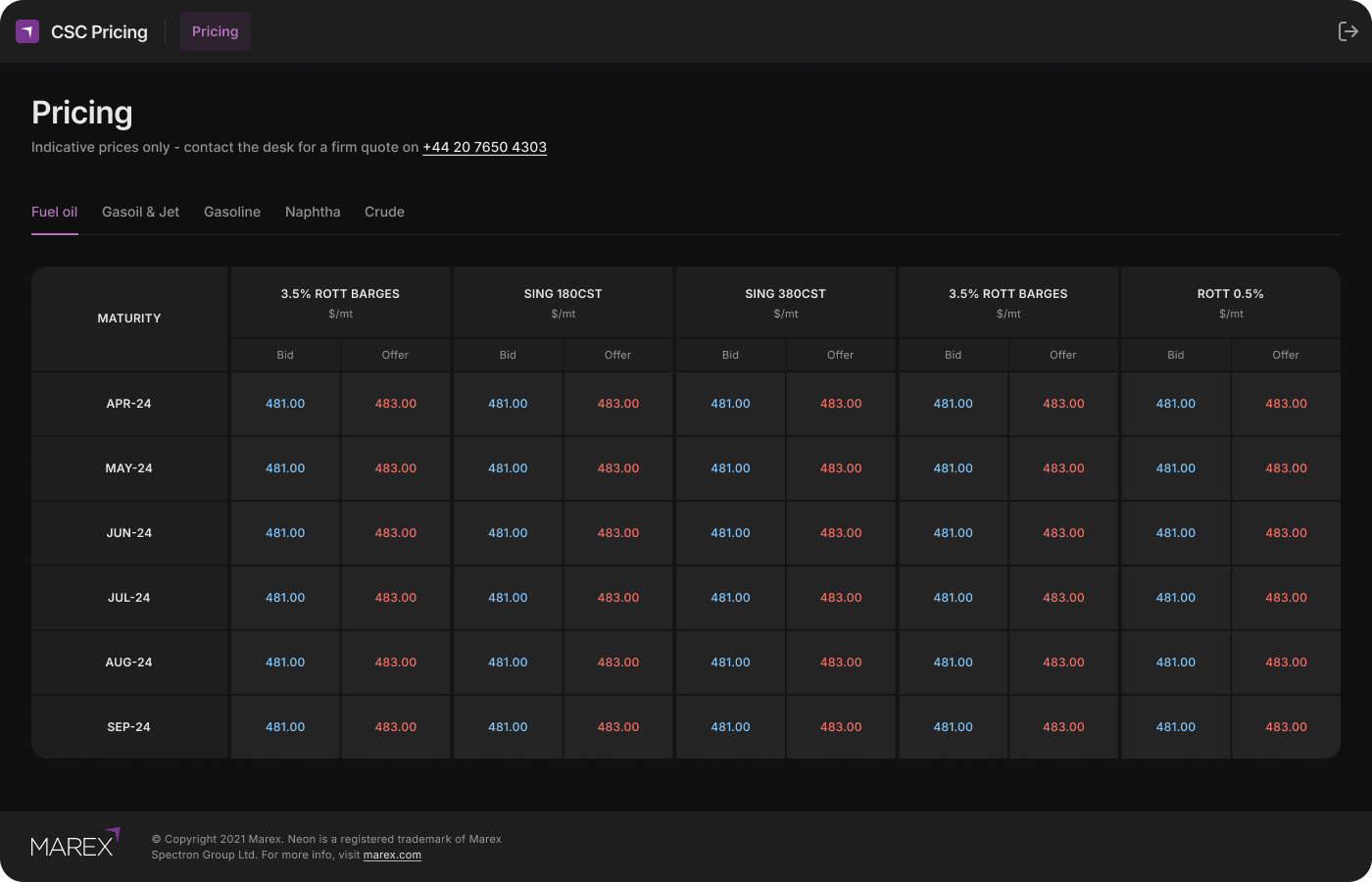Click SEP-24 ROTT 0.5% bid 481.00
This screenshot has width=1372, height=882.
pos(1176,727)
